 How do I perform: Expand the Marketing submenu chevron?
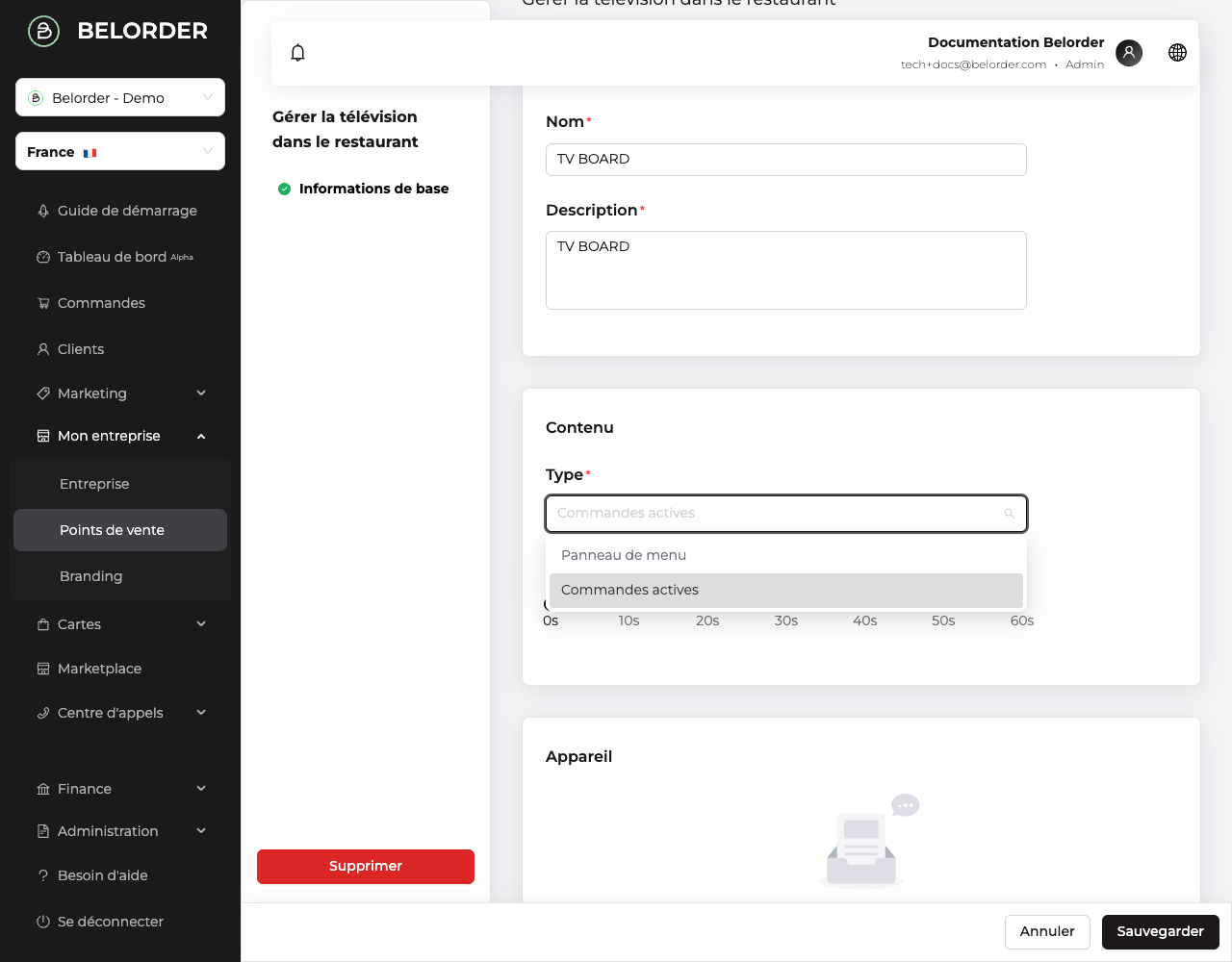(x=201, y=392)
